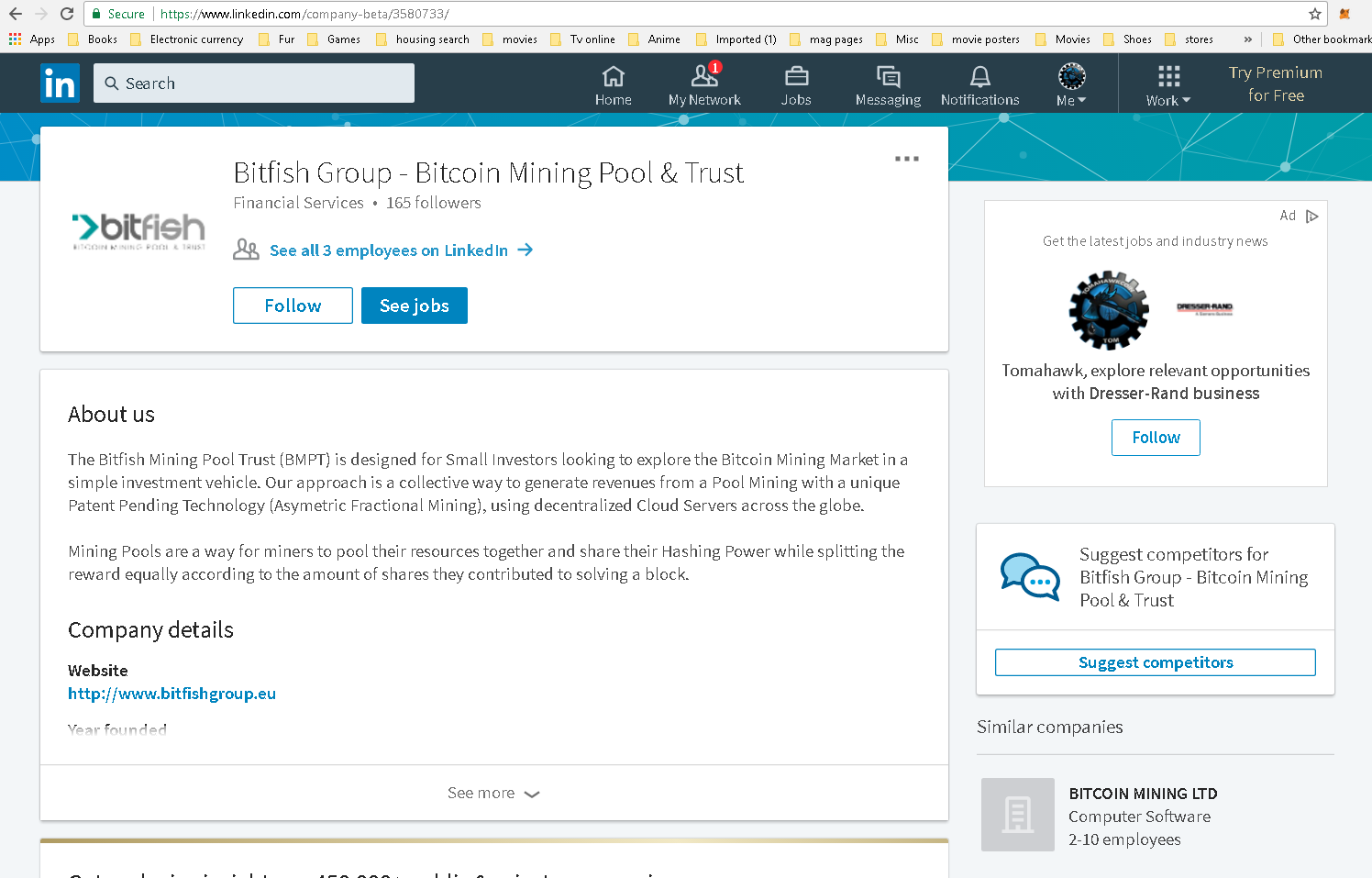
Task: Follow the Dresser-Rand ad button
Action: [1156, 438]
